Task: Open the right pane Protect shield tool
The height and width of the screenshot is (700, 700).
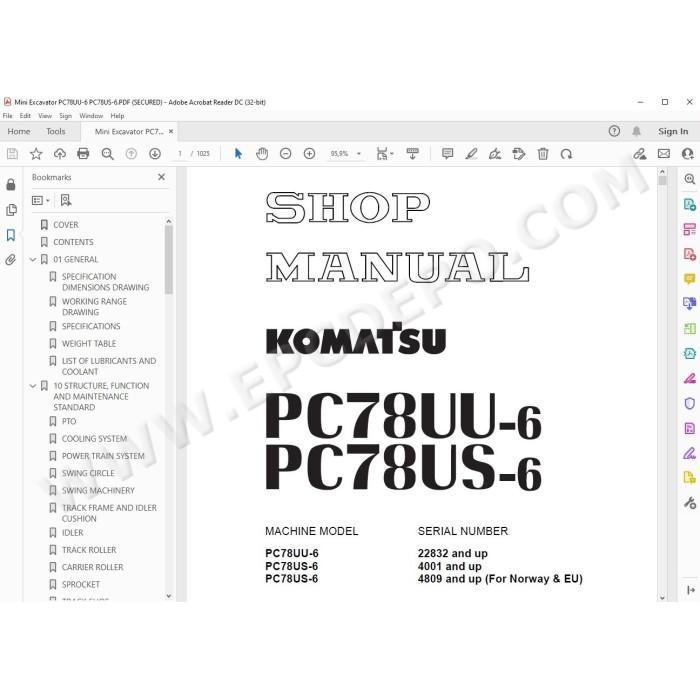Action: [690, 404]
